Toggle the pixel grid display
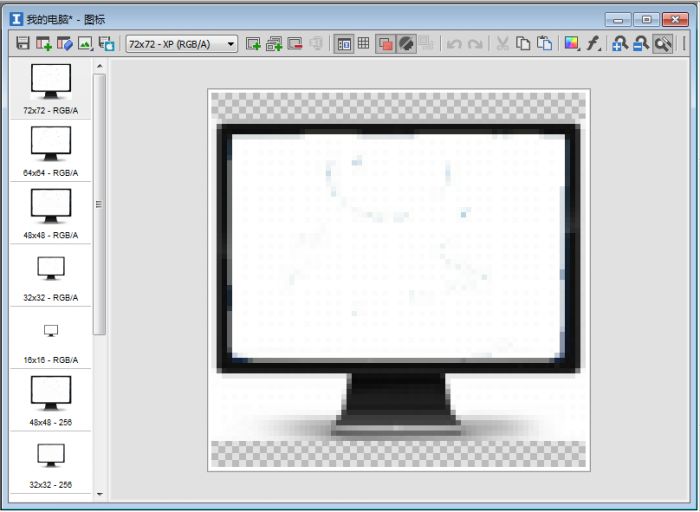 (x=363, y=43)
